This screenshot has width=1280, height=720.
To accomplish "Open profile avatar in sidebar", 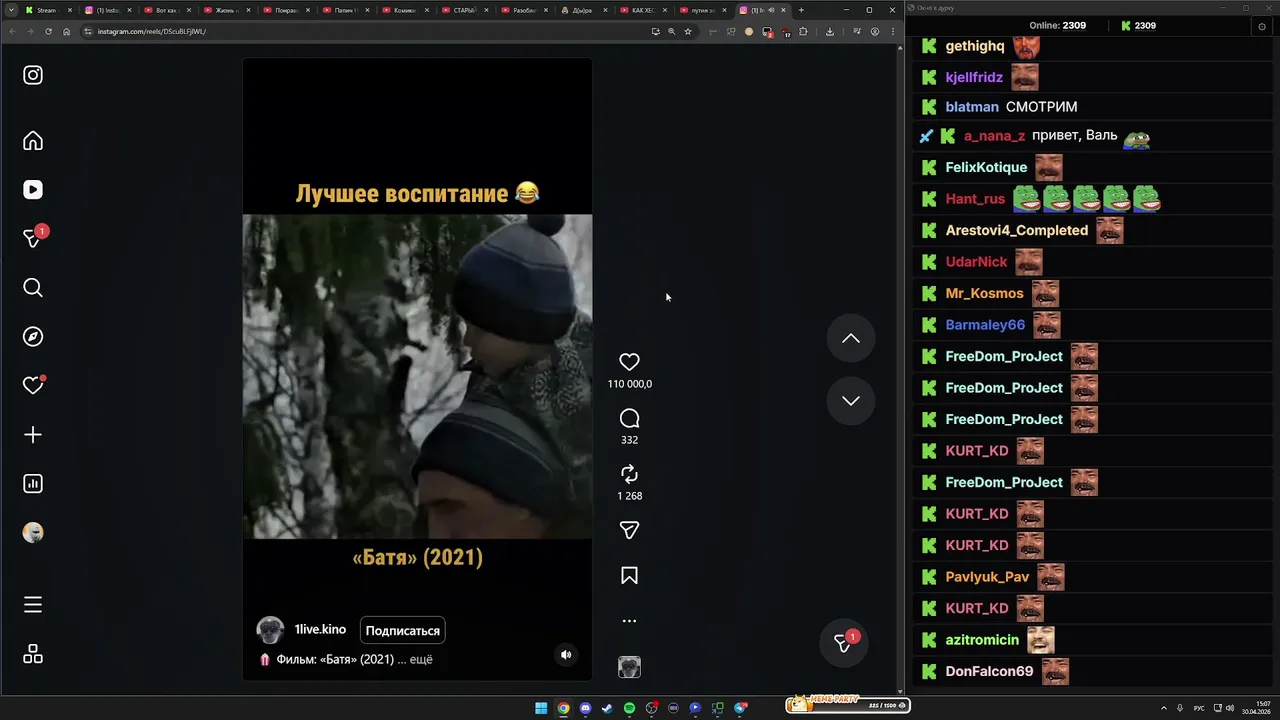I will (33, 533).
